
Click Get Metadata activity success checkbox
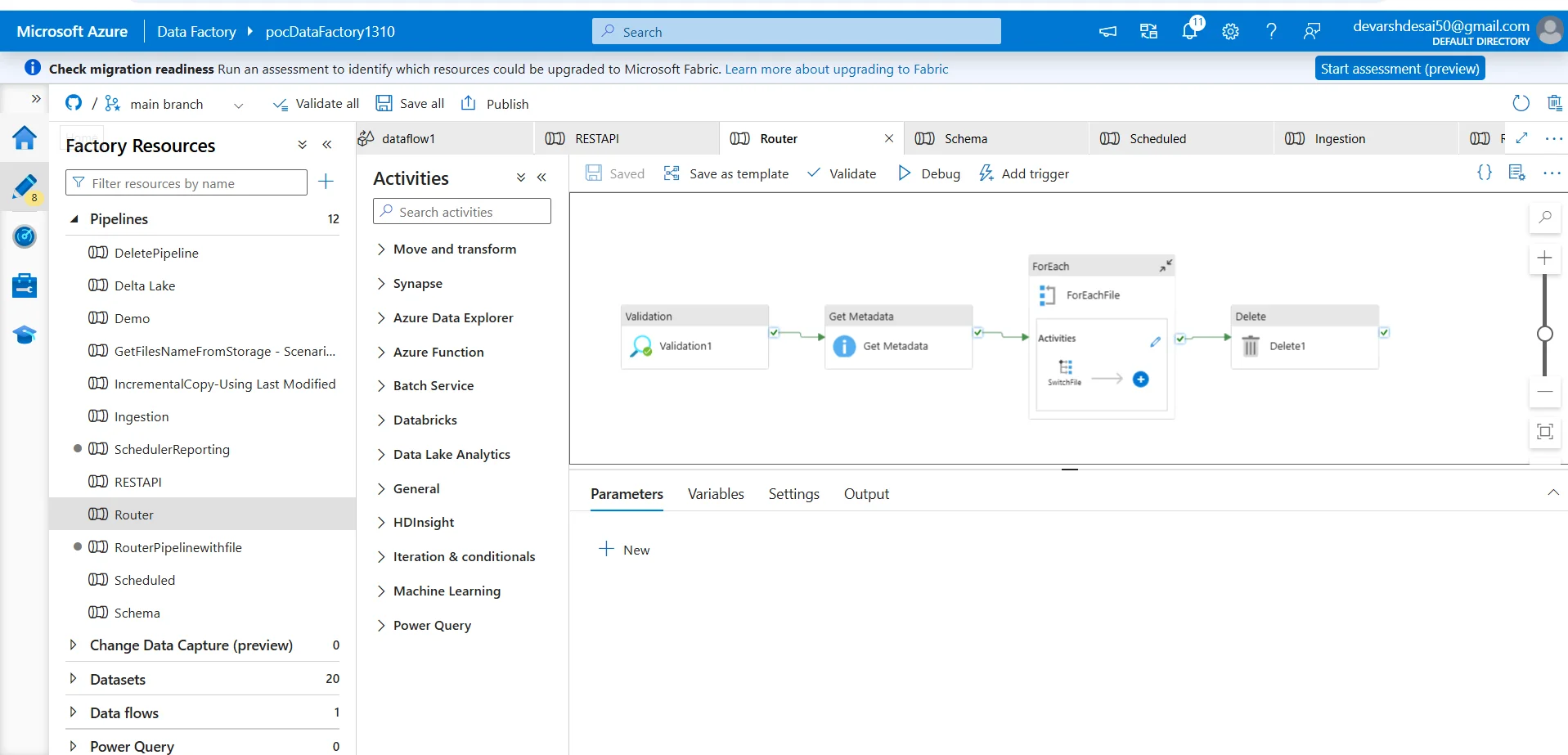pyautogui.click(x=977, y=333)
